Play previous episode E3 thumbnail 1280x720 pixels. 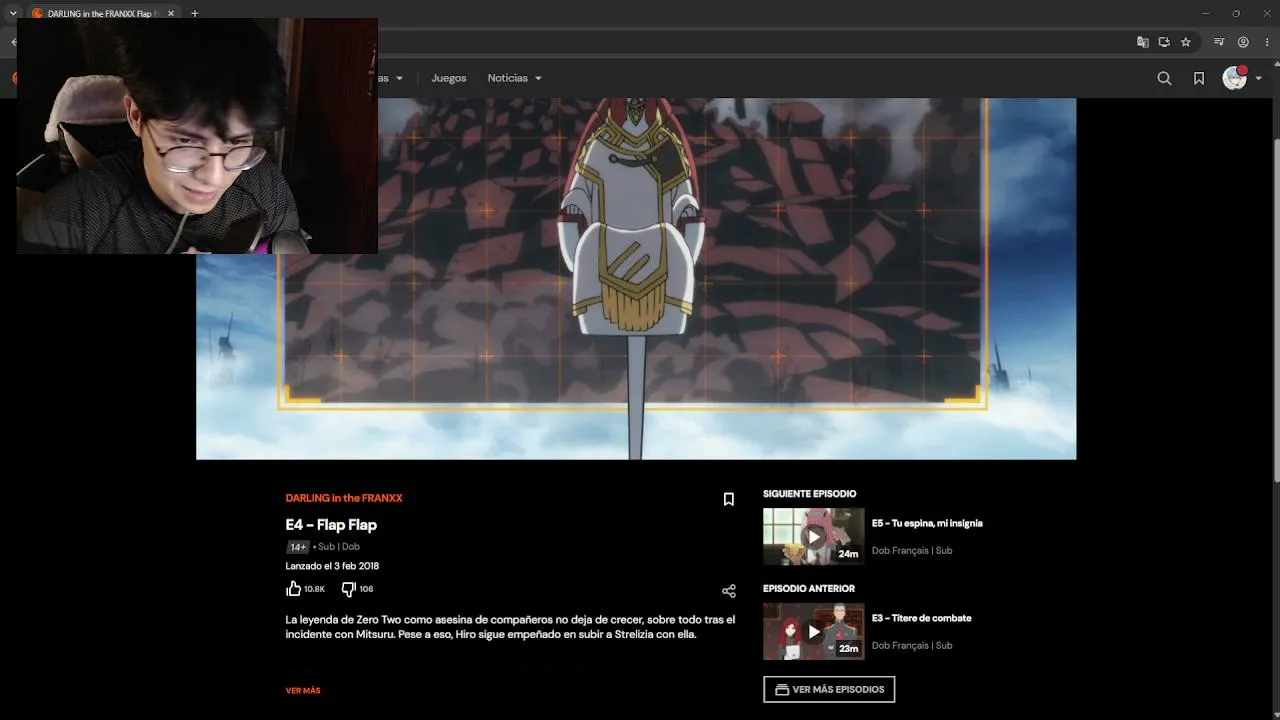[813, 631]
